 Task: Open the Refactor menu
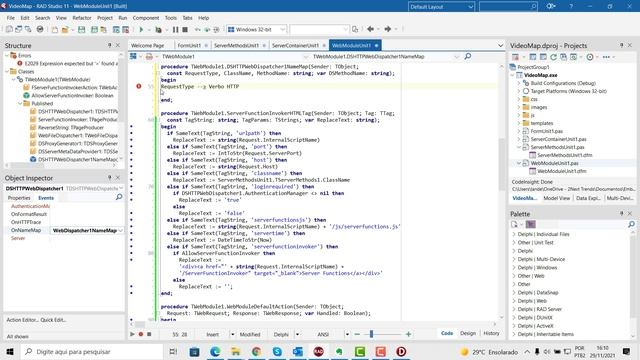pos(82,18)
